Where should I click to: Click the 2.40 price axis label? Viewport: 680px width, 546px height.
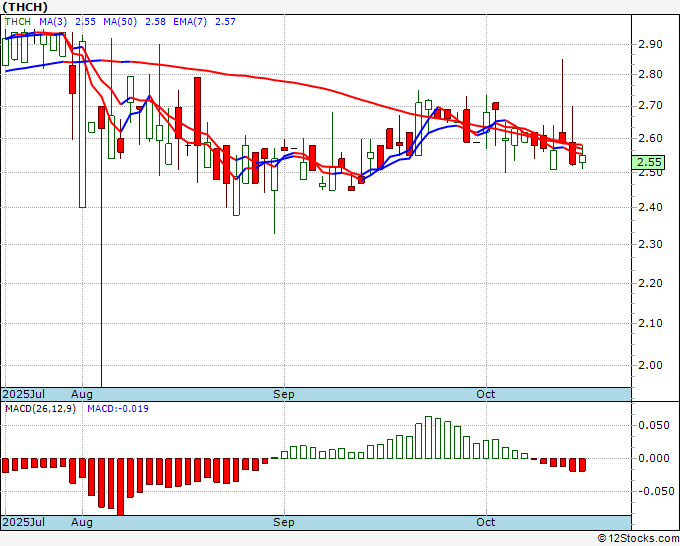(650, 207)
